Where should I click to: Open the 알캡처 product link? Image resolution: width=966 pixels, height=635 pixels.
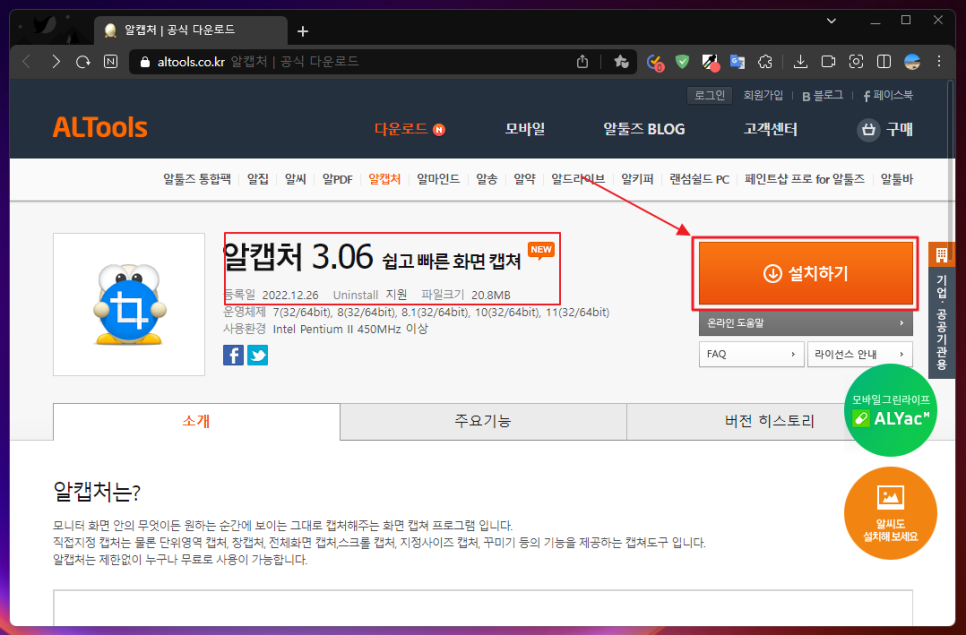tap(384, 179)
